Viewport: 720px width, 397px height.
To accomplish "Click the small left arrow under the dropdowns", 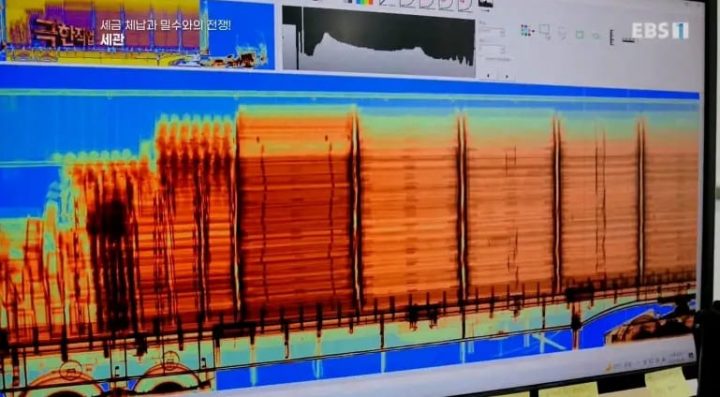I will pos(488,76).
